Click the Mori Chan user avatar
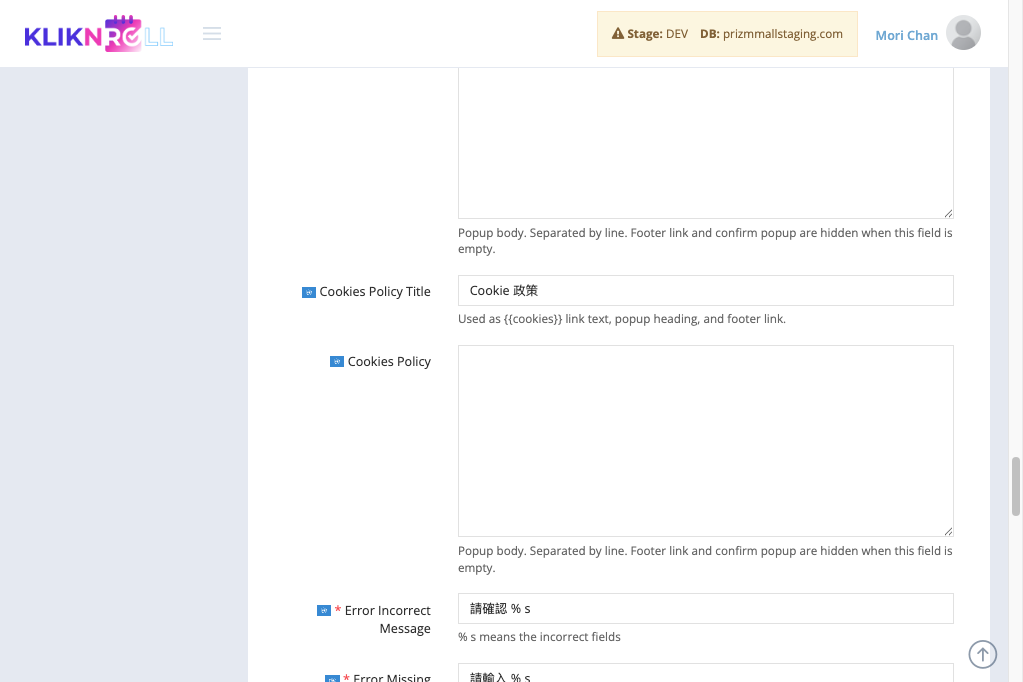 point(963,33)
